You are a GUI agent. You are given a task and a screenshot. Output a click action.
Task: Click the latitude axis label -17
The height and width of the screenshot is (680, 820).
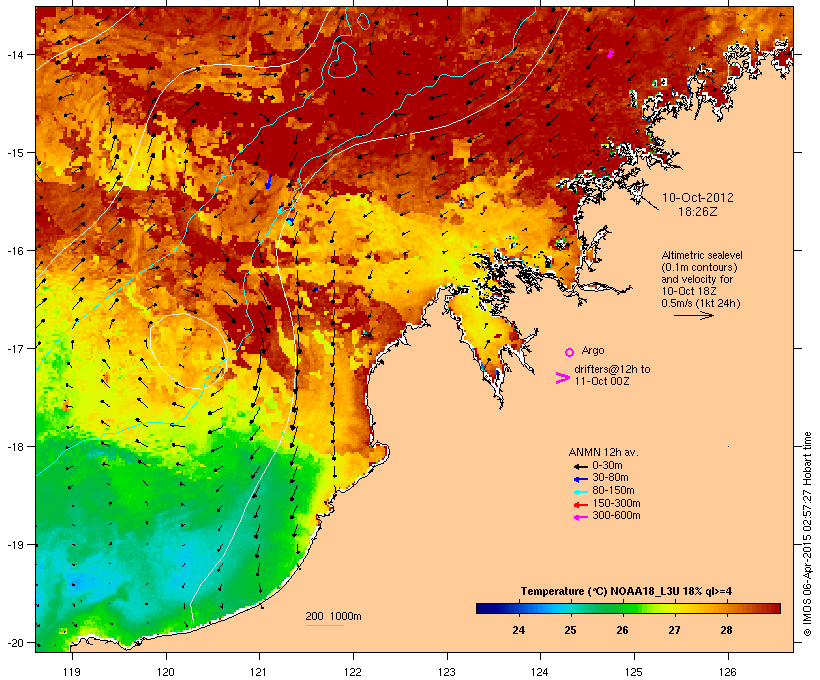pos(14,348)
